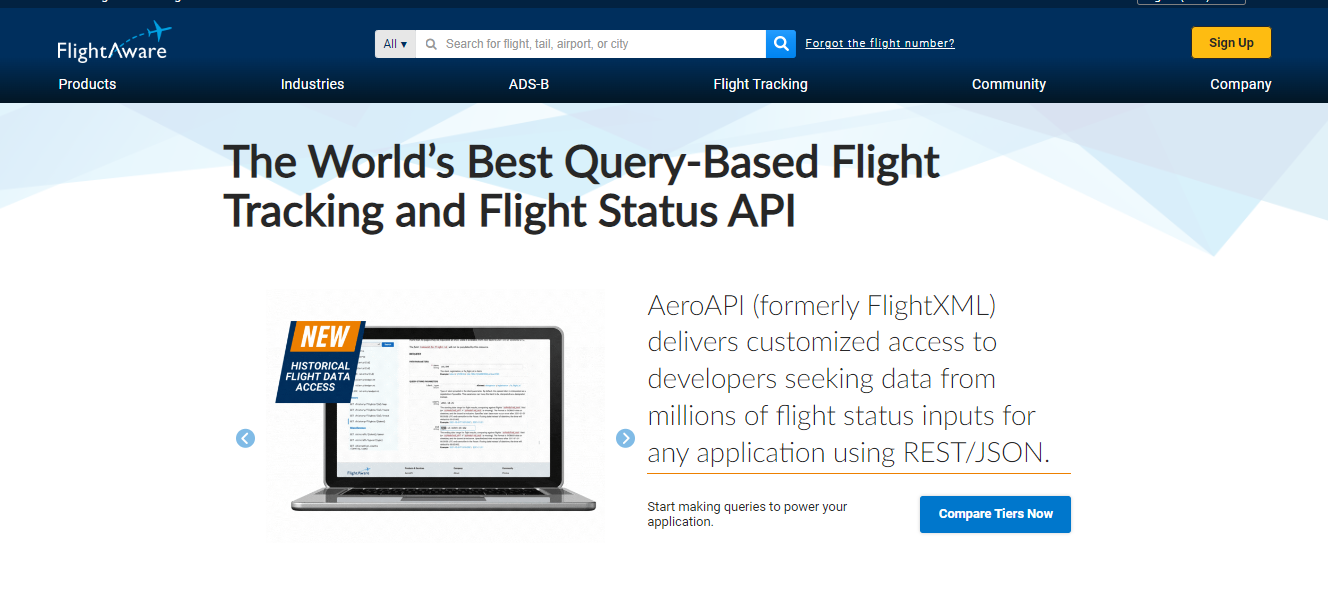Image resolution: width=1328 pixels, height=590 pixels.
Task: Open the Community menu
Action: [x=1009, y=84]
